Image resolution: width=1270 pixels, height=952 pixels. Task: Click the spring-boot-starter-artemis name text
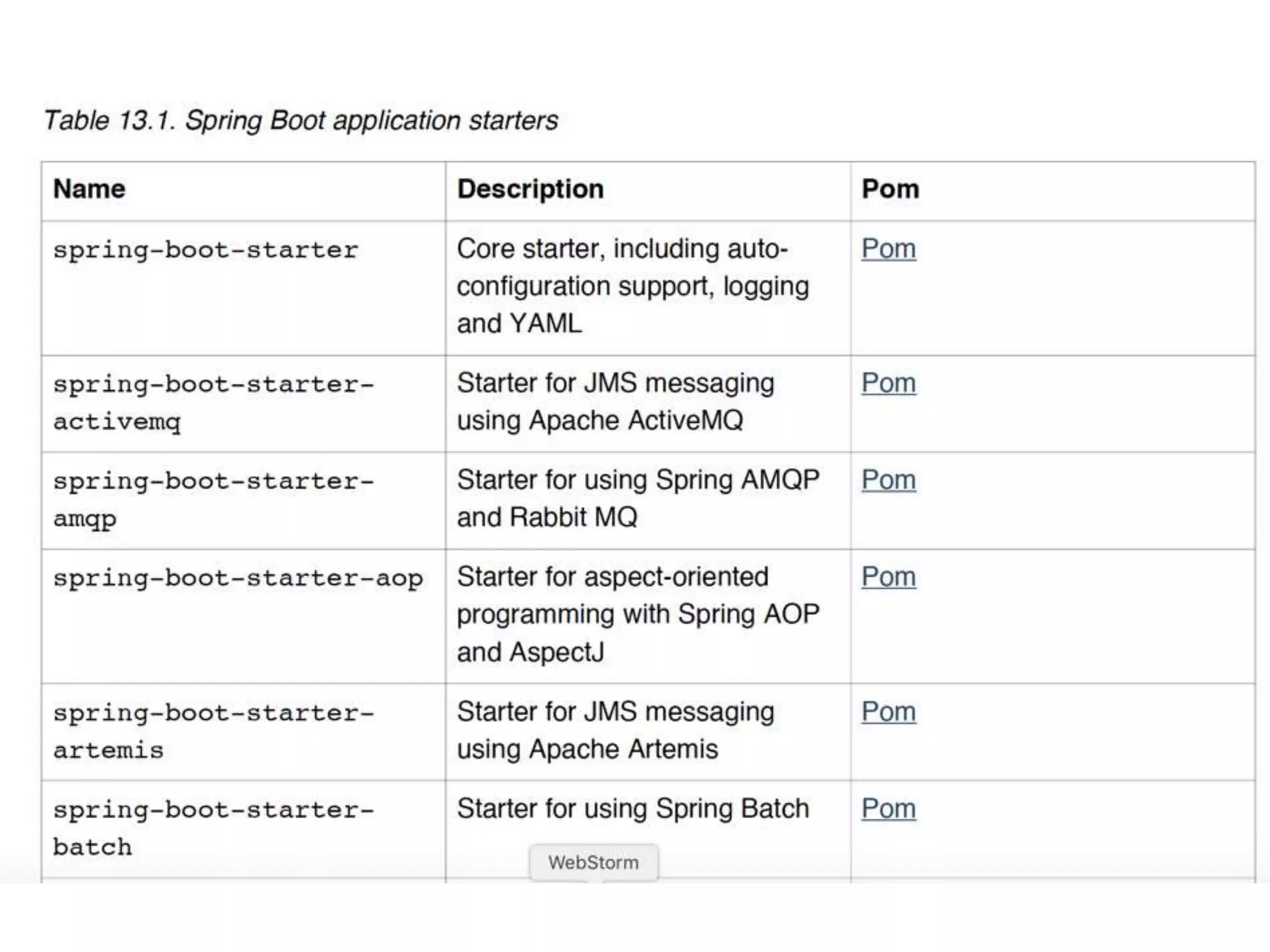click(213, 731)
